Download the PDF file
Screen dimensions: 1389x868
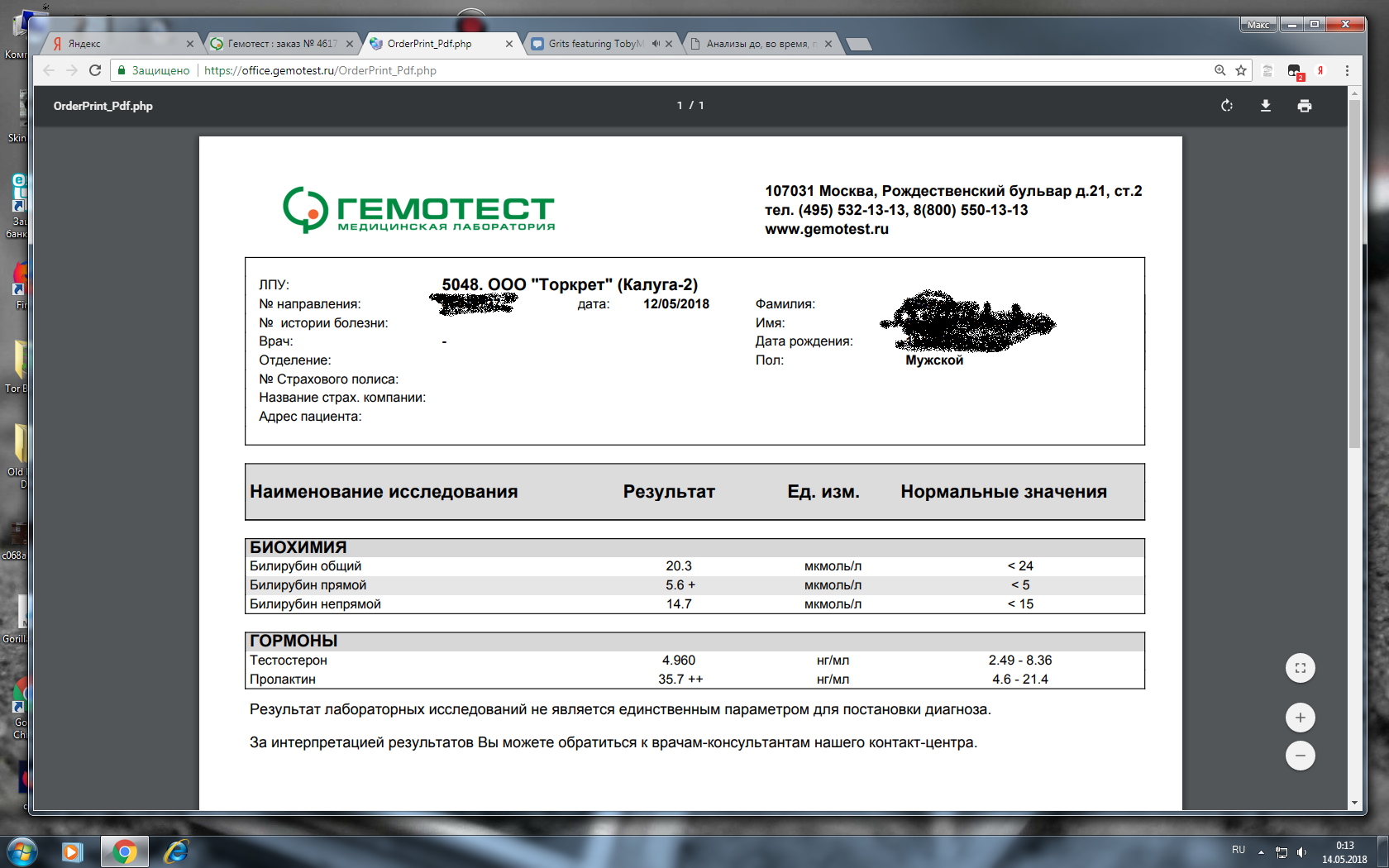click(x=1265, y=106)
